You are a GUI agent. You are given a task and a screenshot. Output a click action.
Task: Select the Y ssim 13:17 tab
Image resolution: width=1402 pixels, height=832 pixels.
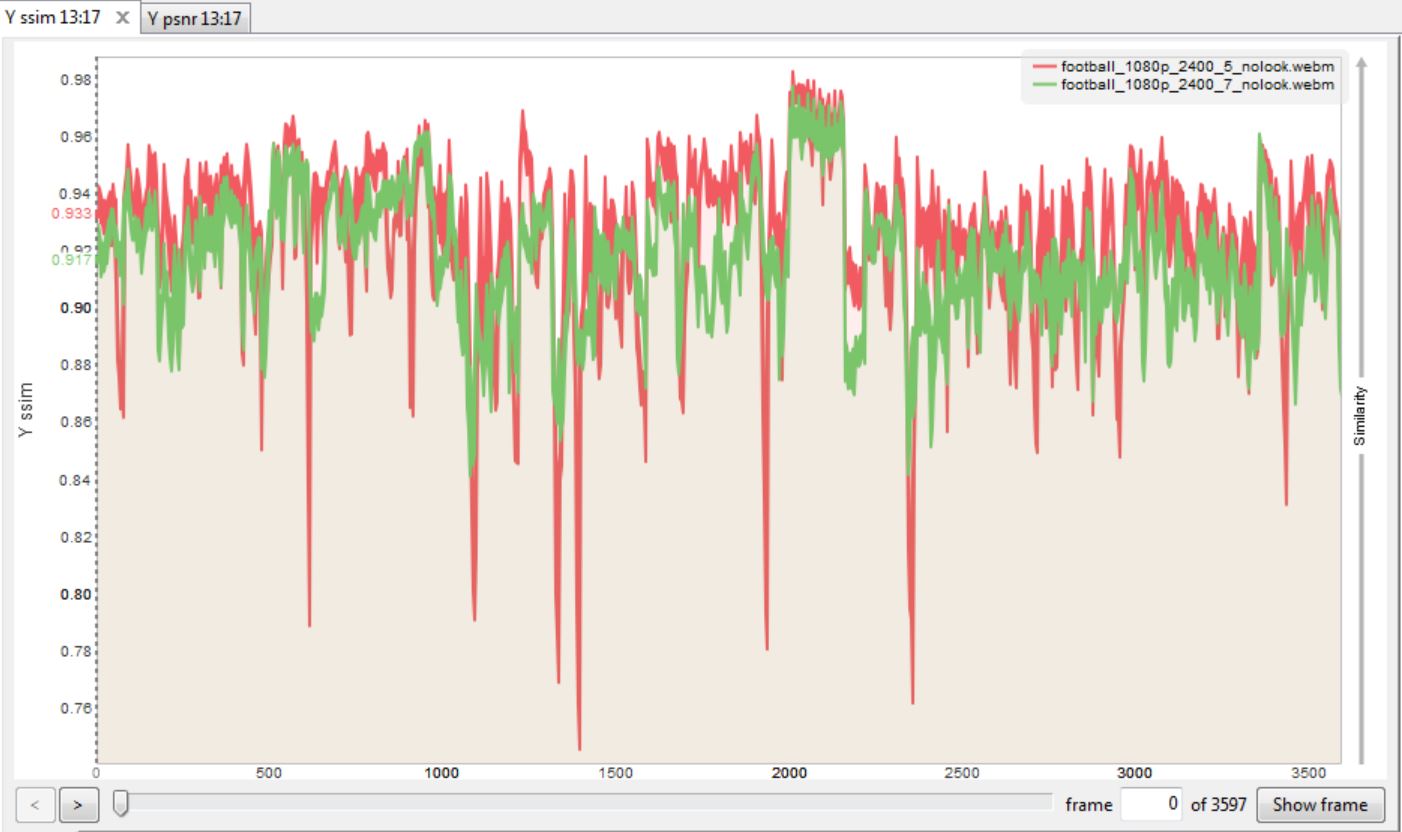pos(53,17)
